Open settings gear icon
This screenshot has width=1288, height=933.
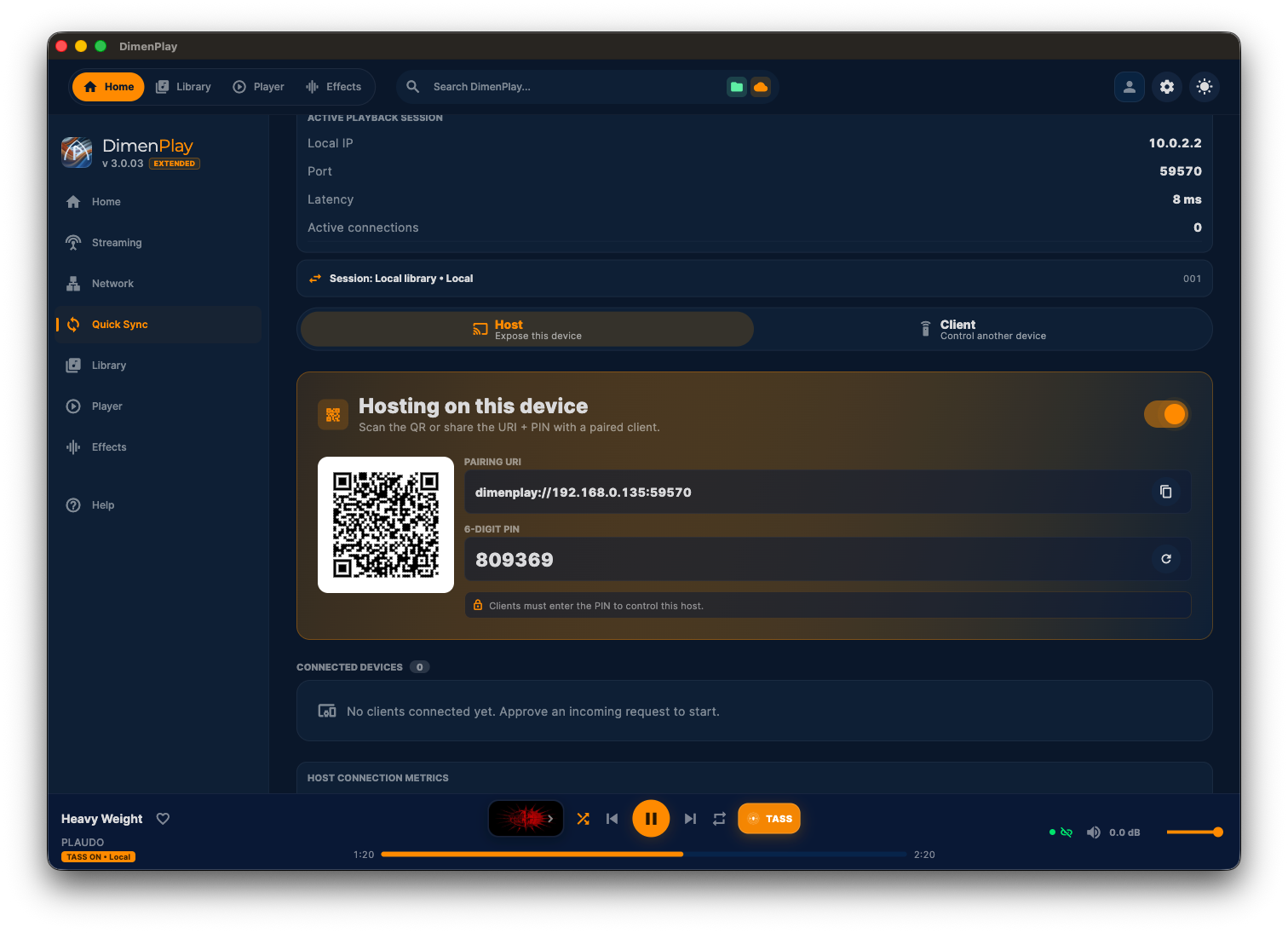[1167, 87]
